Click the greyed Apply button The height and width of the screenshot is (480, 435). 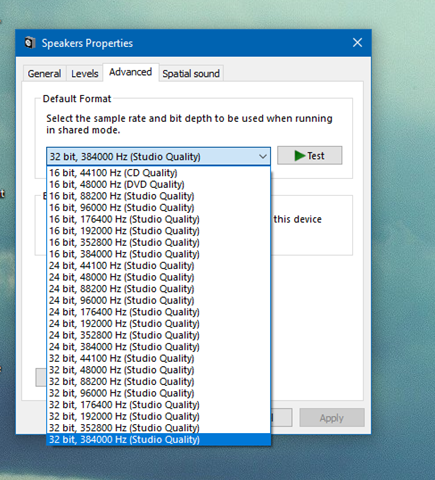click(x=332, y=418)
